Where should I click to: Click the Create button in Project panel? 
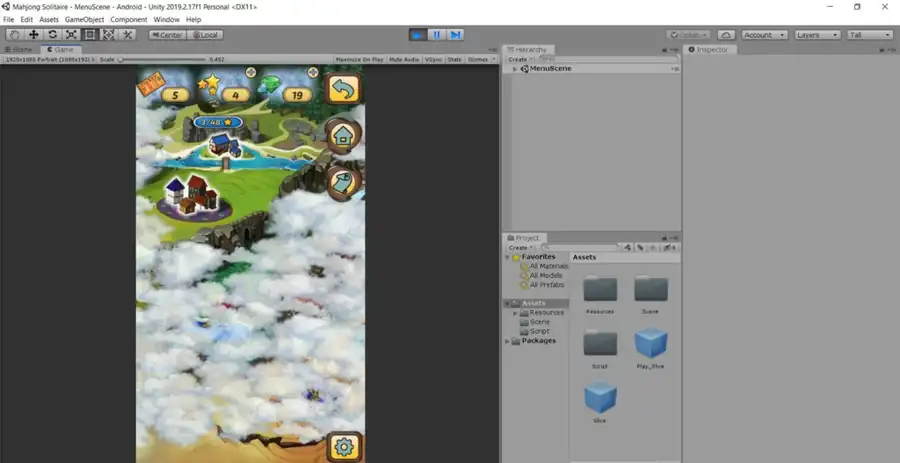519,247
